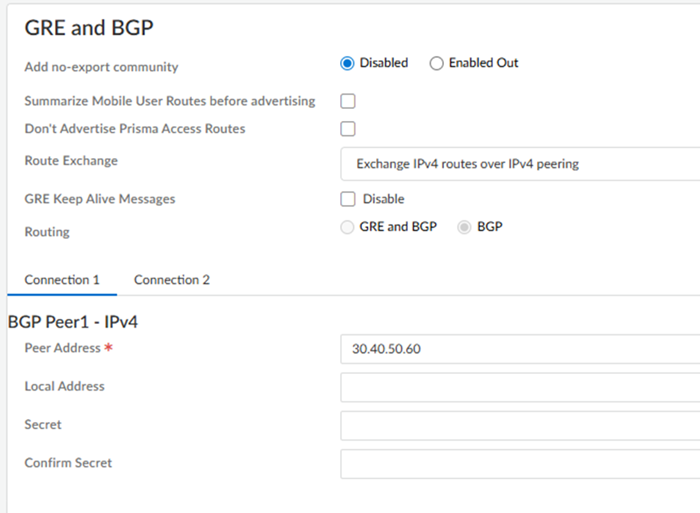Switch to the Connection 1 tab

tap(62, 280)
